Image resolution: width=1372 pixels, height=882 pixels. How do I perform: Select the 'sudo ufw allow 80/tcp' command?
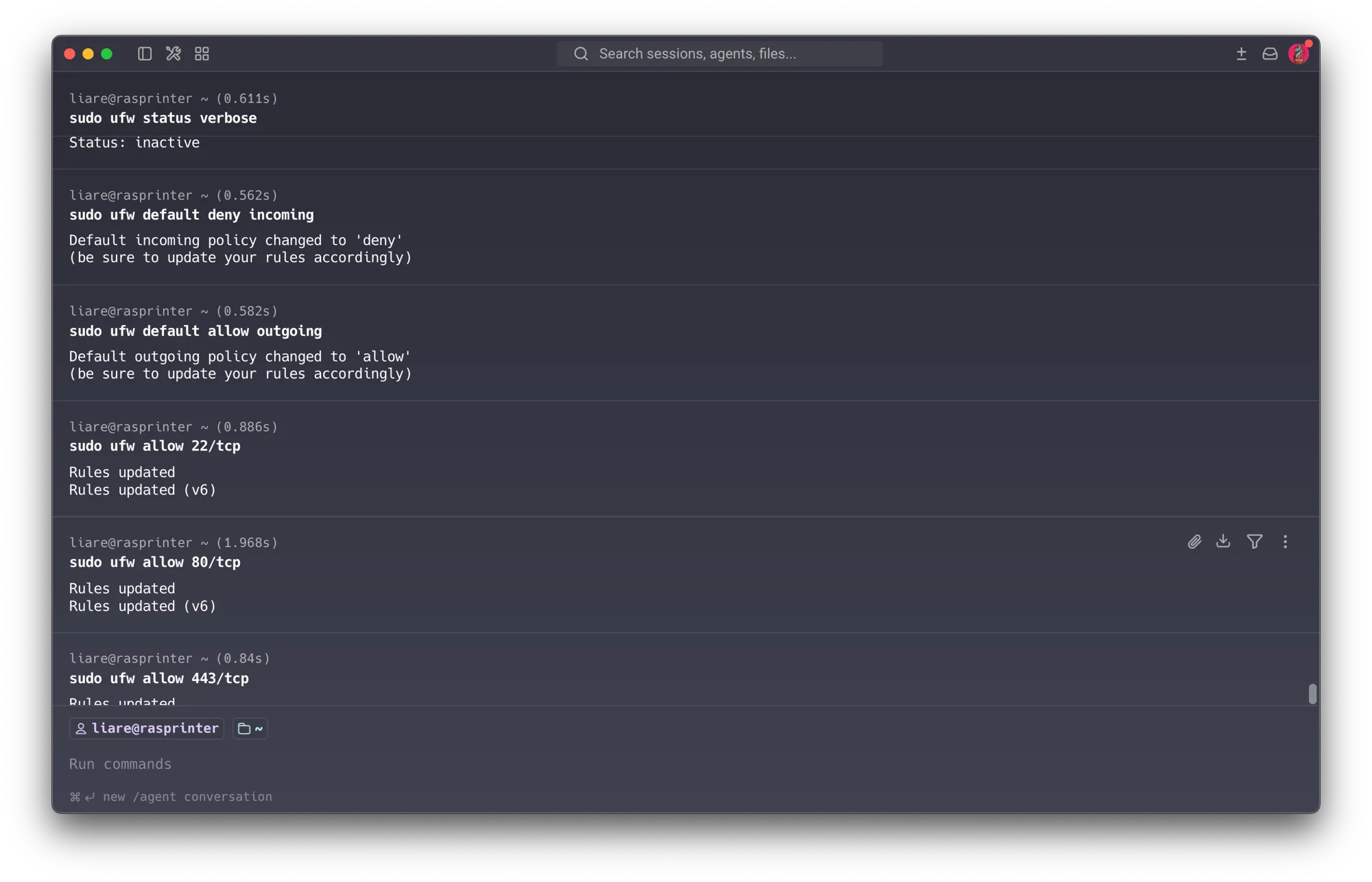coord(155,562)
